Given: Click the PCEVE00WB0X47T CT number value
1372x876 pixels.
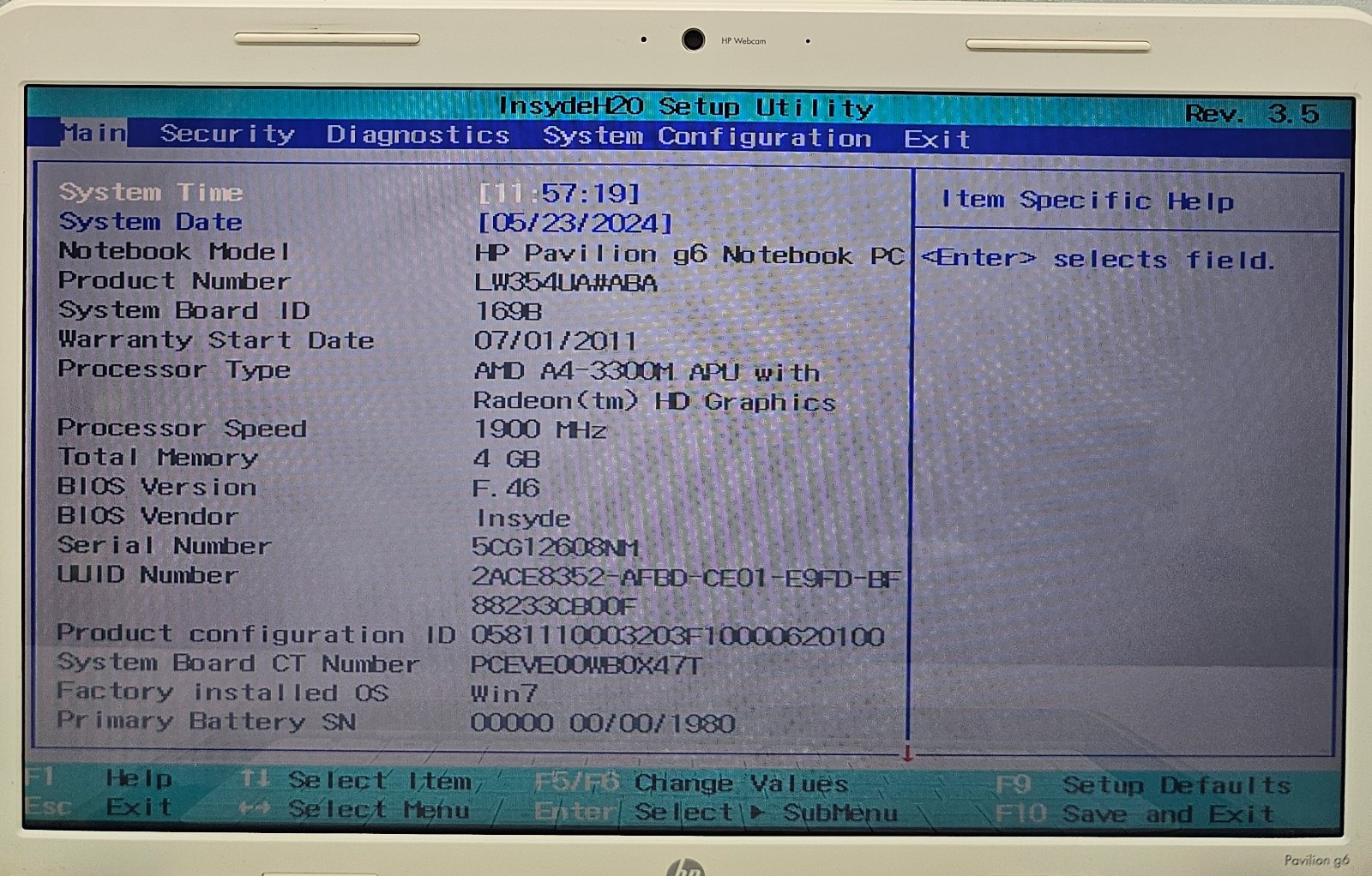Looking at the screenshot, I should (587, 665).
